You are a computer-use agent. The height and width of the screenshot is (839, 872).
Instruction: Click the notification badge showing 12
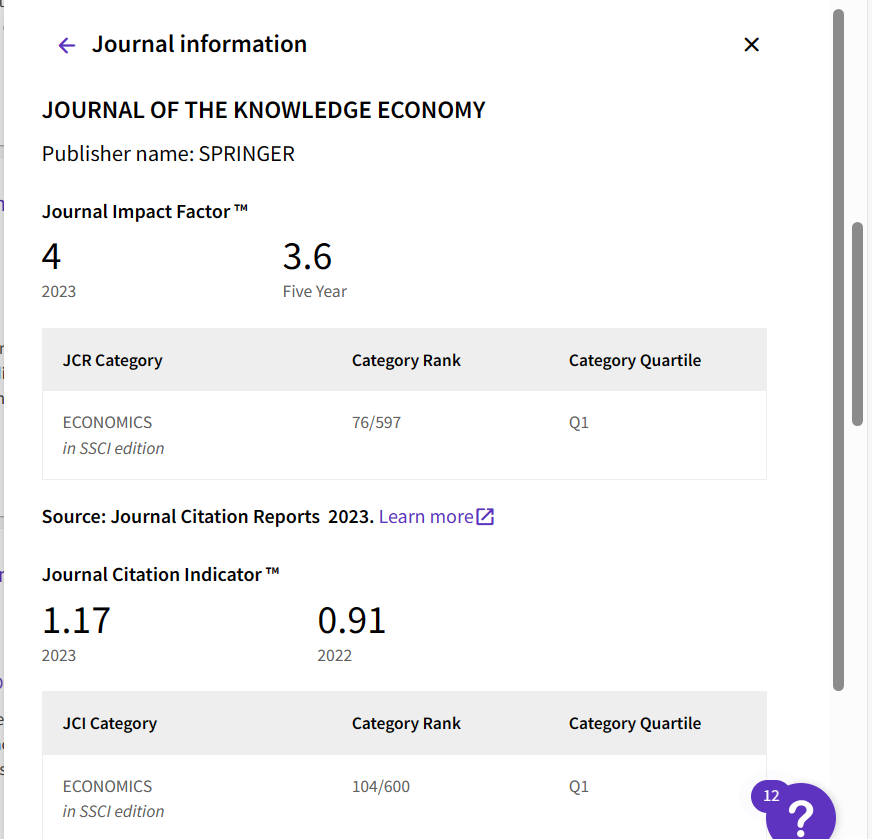[770, 796]
